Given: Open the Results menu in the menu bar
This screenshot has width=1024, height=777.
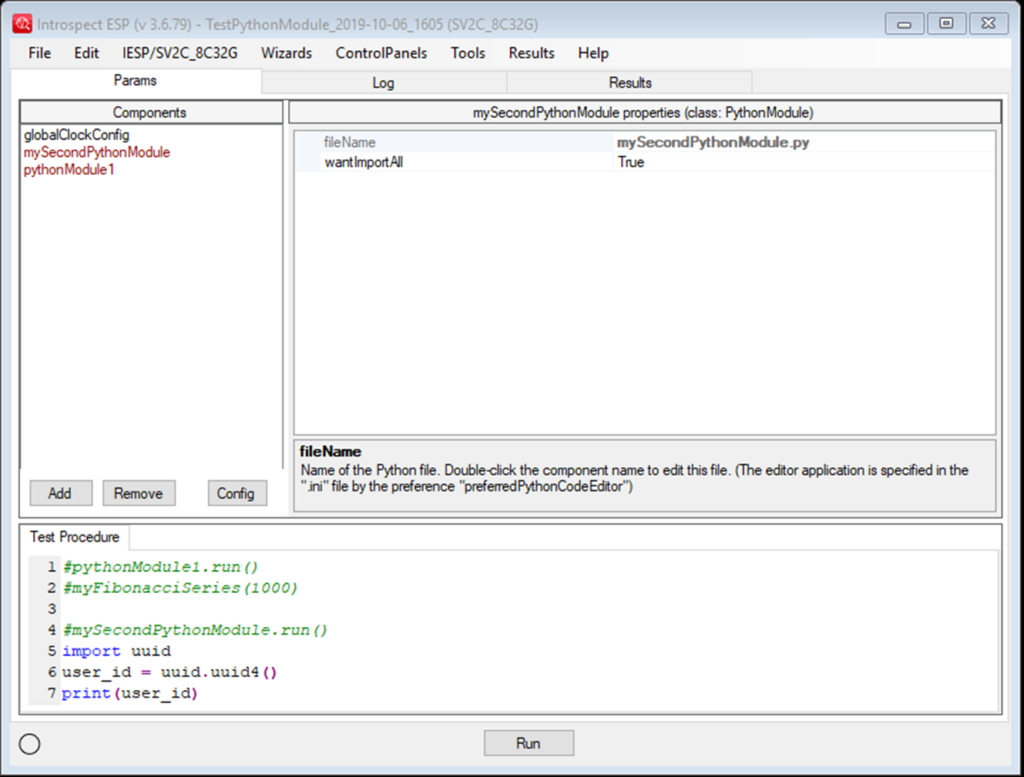Looking at the screenshot, I should point(531,53).
